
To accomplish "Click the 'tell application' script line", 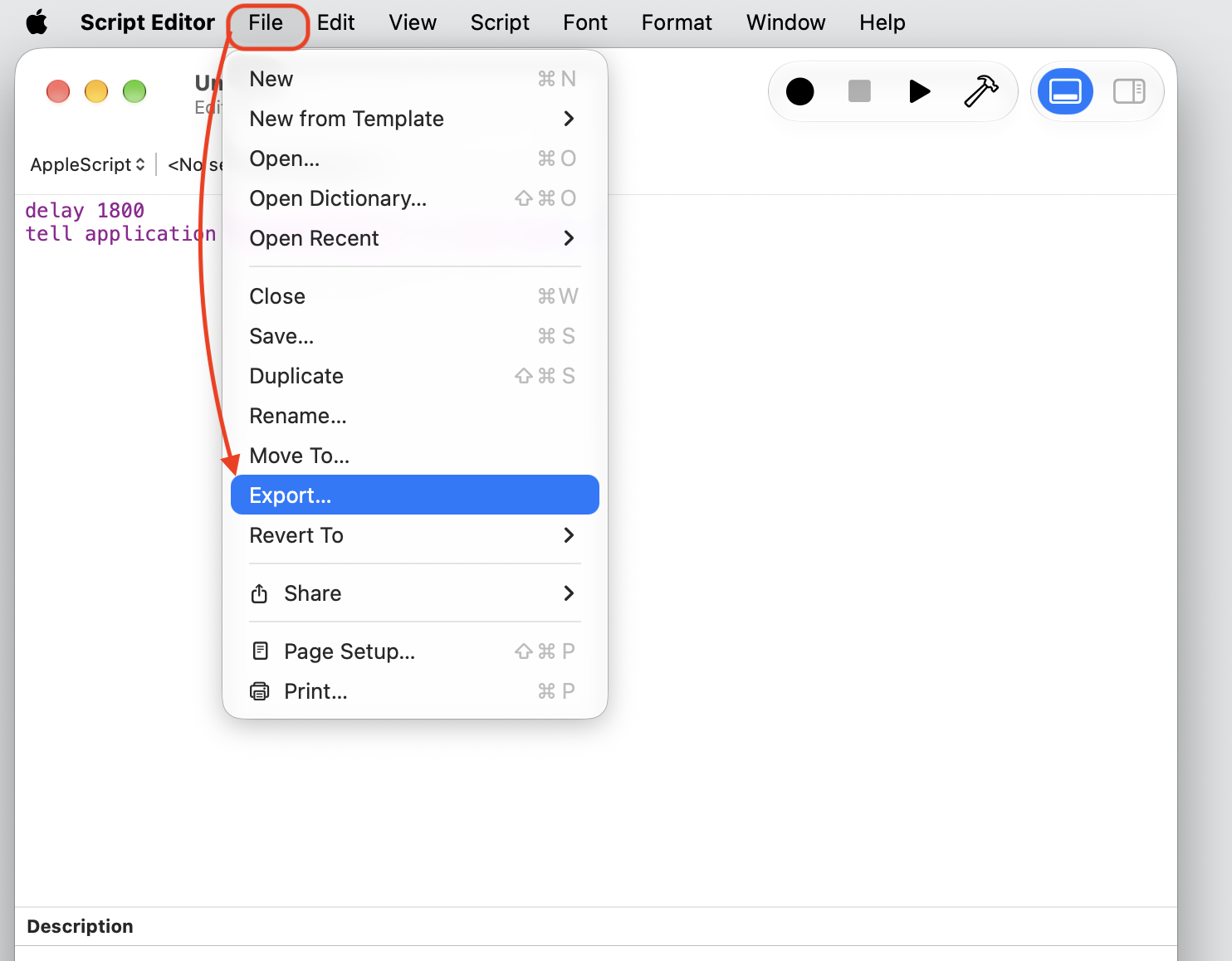I will click(120, 234).
